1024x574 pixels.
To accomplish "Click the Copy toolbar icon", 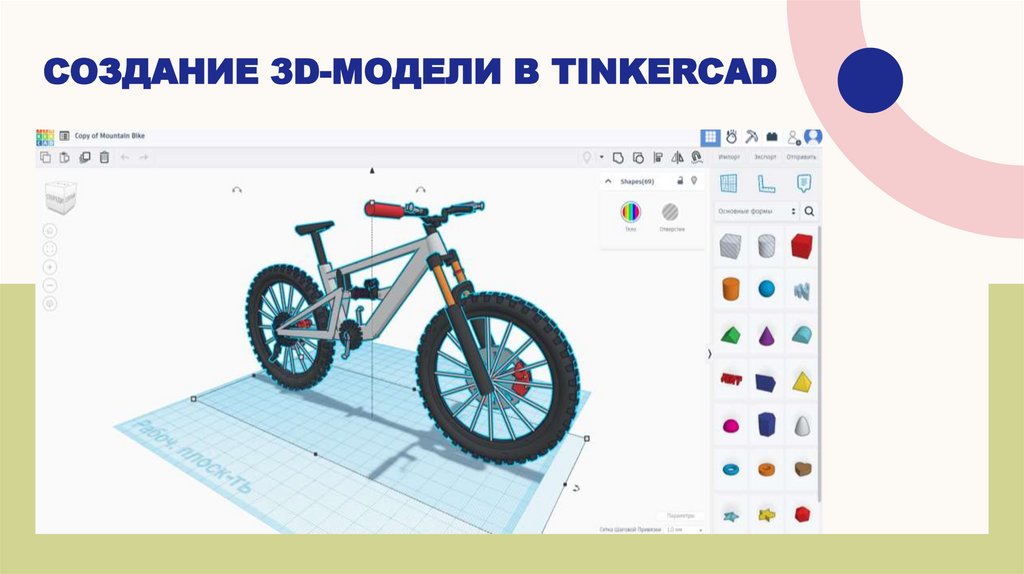I will pyautogui.click(x=45, y=157).
